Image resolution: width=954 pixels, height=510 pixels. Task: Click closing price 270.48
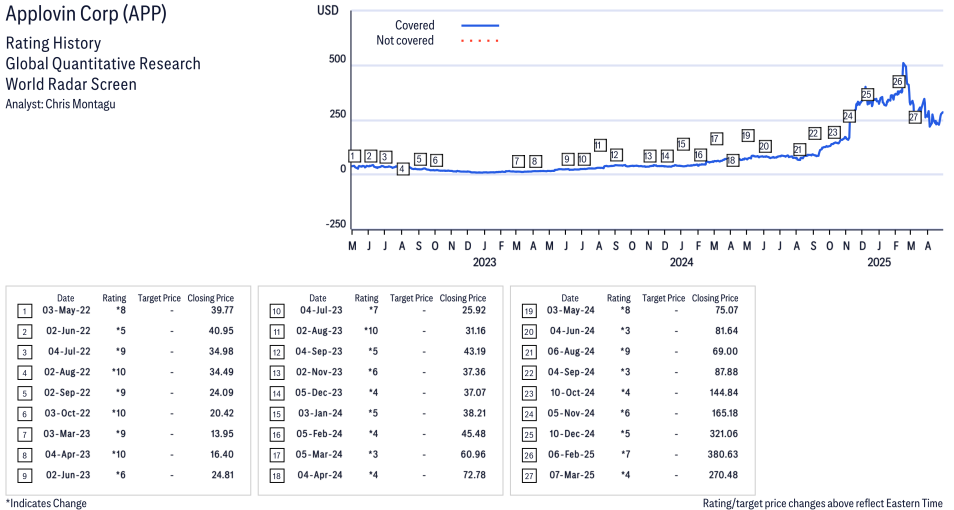pos(723,475)
